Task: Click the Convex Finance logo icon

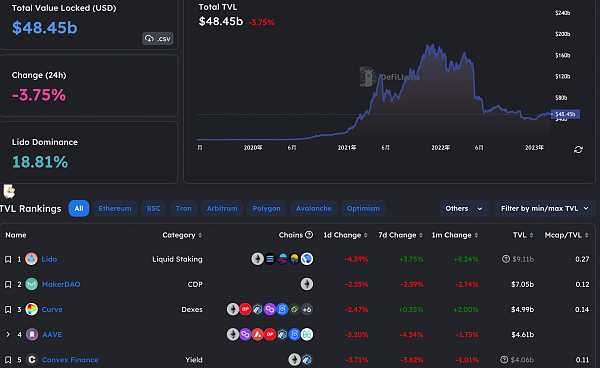Action: point(32,360)
